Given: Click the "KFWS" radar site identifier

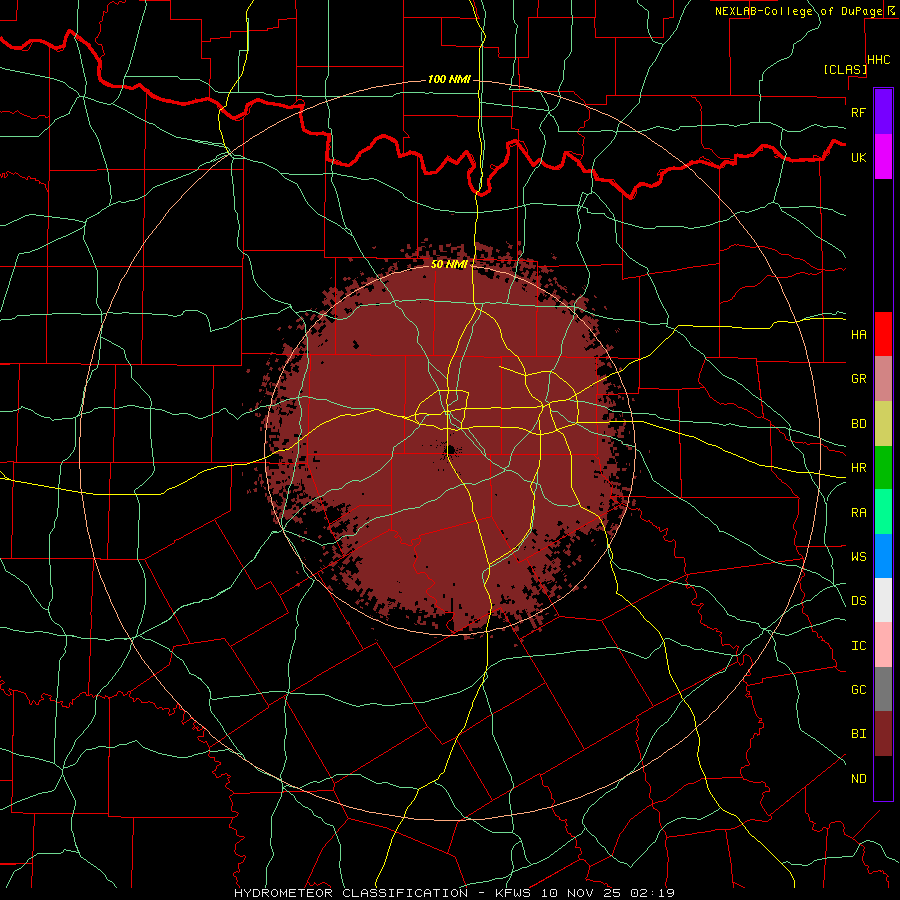Looking at the screenshot, I should click(512, 893).
